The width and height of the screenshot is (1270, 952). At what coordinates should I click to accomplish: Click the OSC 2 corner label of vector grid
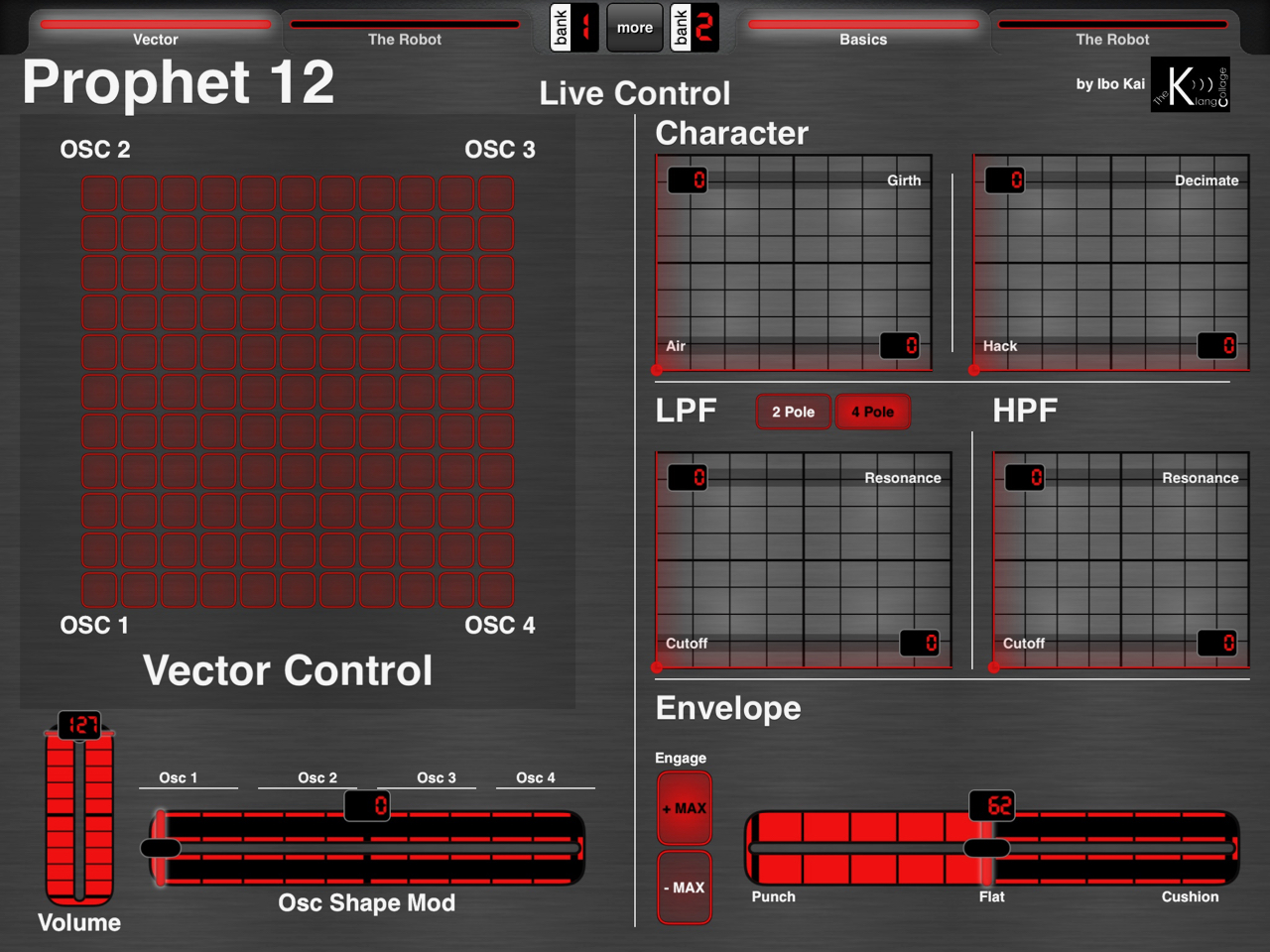point(95,150)
